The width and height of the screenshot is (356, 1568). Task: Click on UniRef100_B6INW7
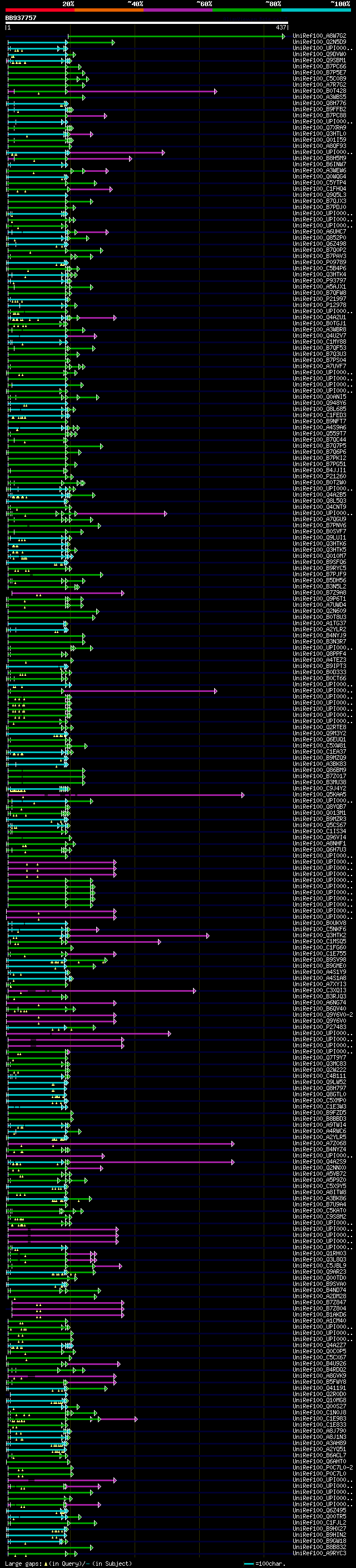coord(319,164)
